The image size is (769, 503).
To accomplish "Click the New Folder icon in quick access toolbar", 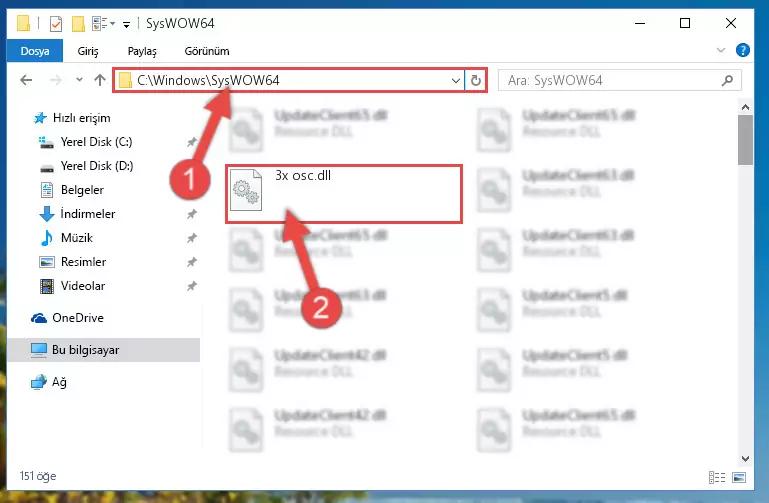I will pyautogui.click(x=78, y=24).
